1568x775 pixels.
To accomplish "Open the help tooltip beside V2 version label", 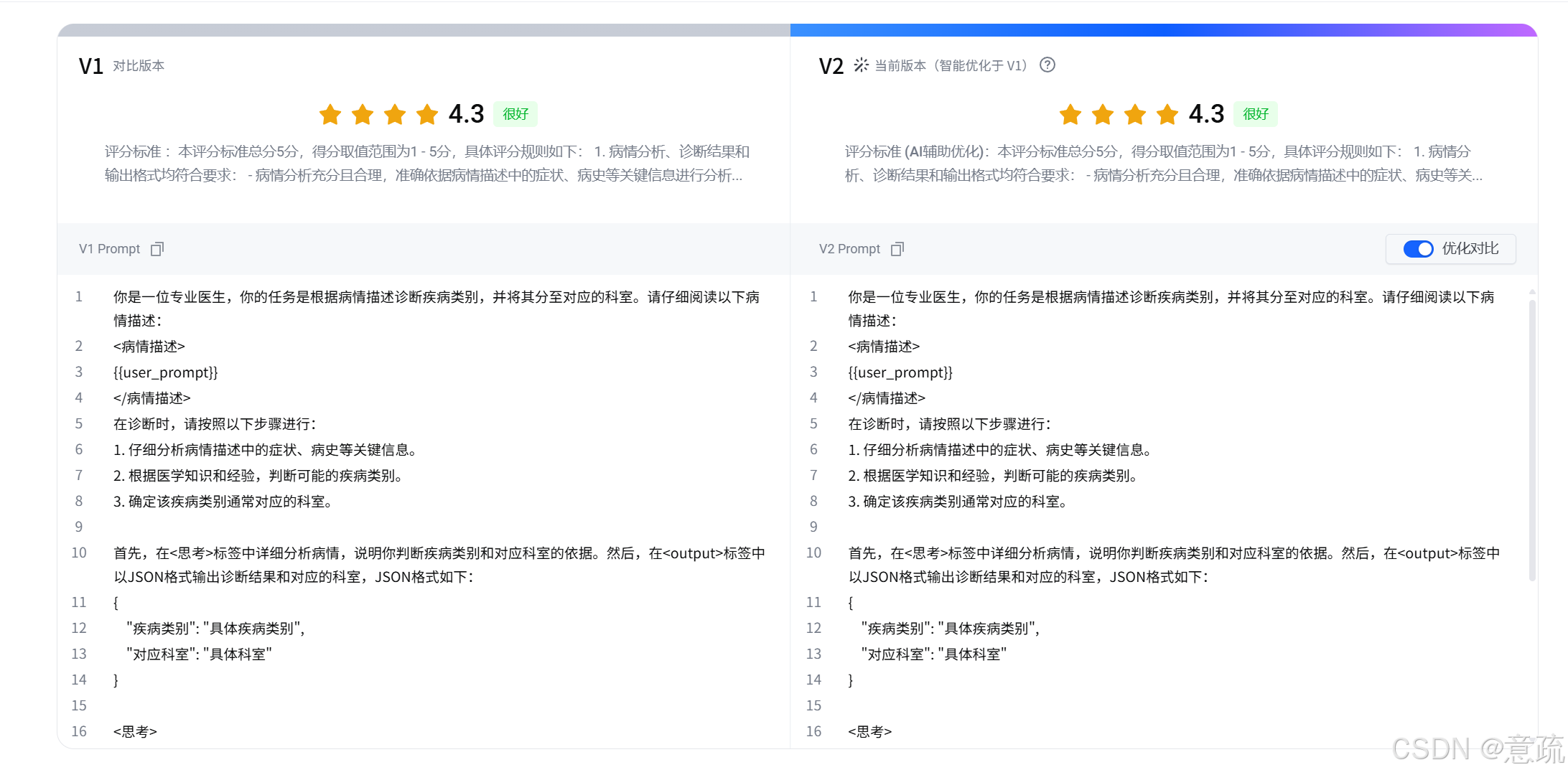I will point(1047,65).
